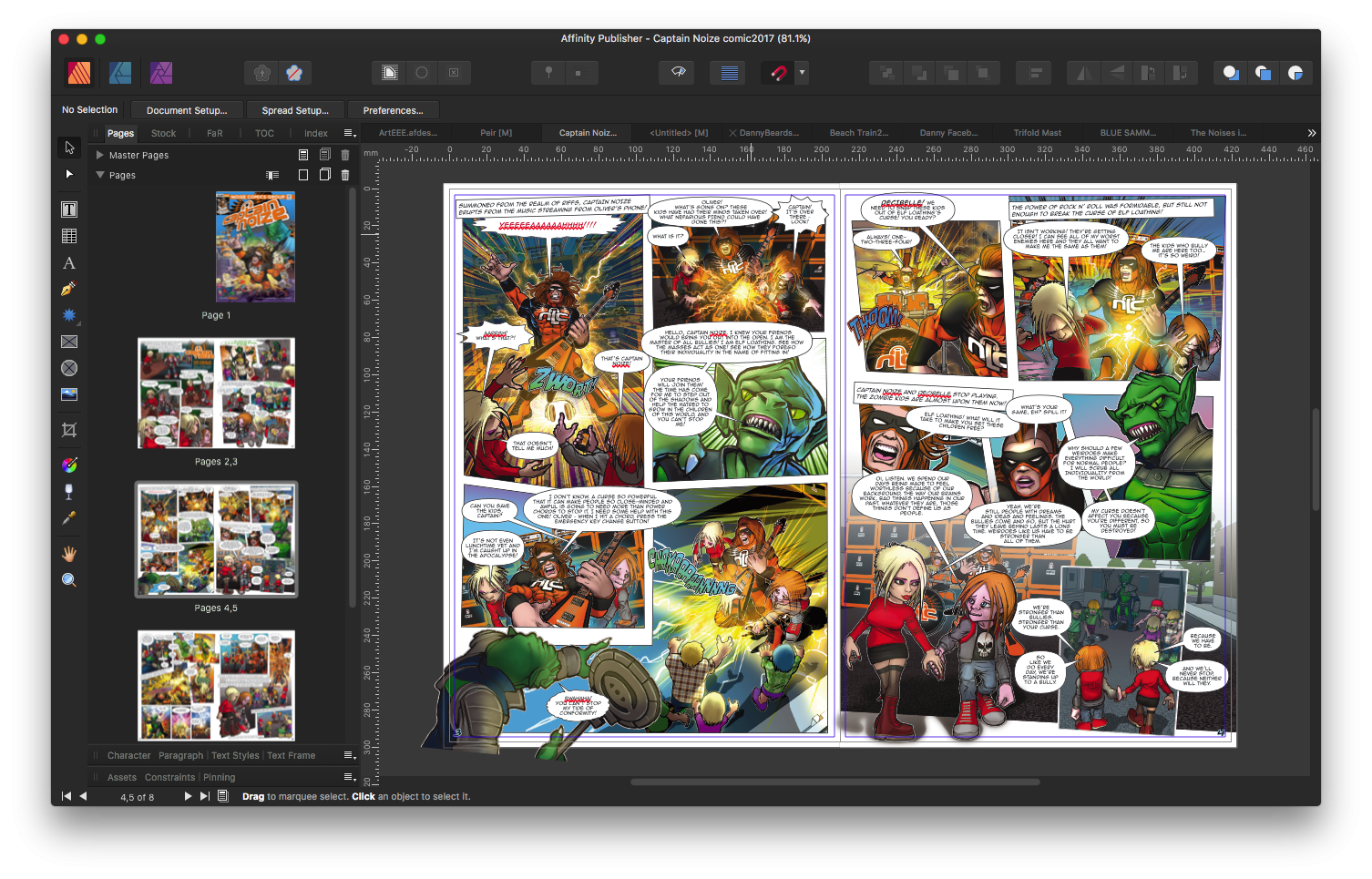
Task: Select the Transparency wine glass tool
Action: 69,492
